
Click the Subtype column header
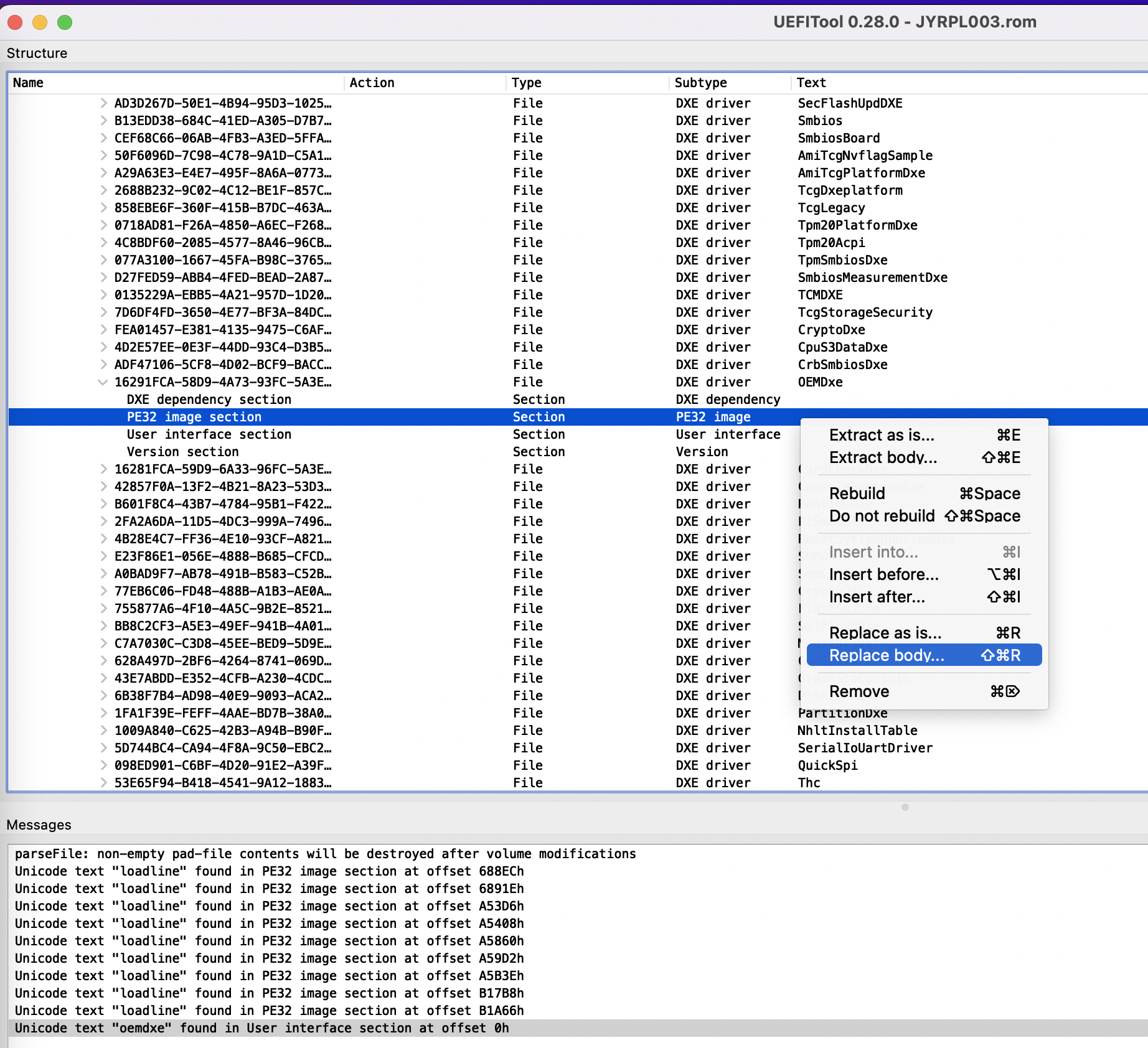700,82
